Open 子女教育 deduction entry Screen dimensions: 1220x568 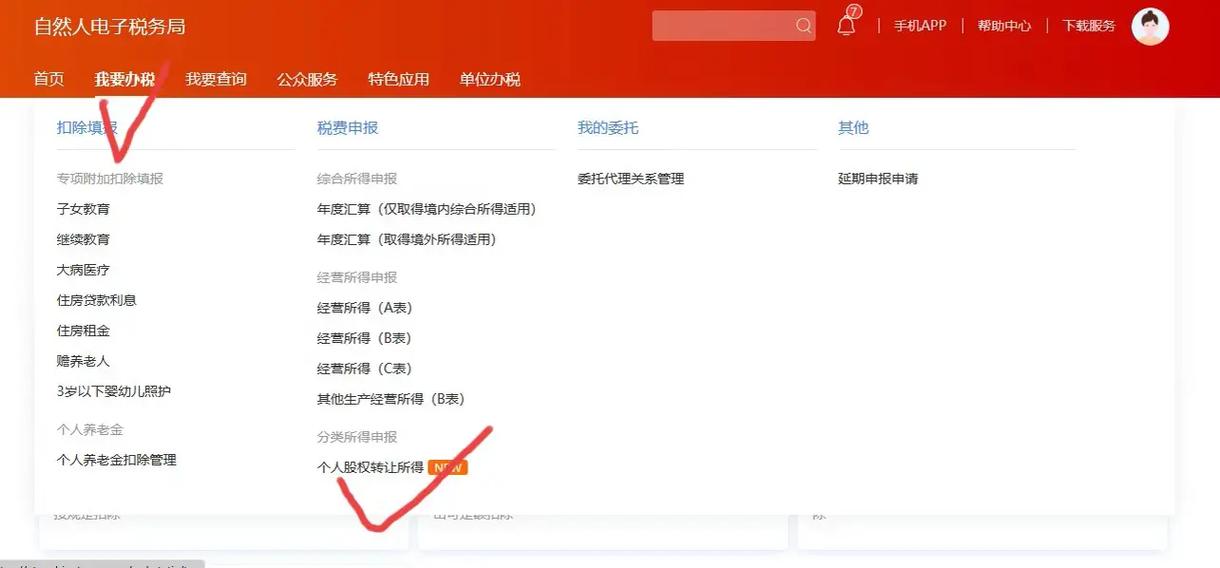(x=84, y=209)
